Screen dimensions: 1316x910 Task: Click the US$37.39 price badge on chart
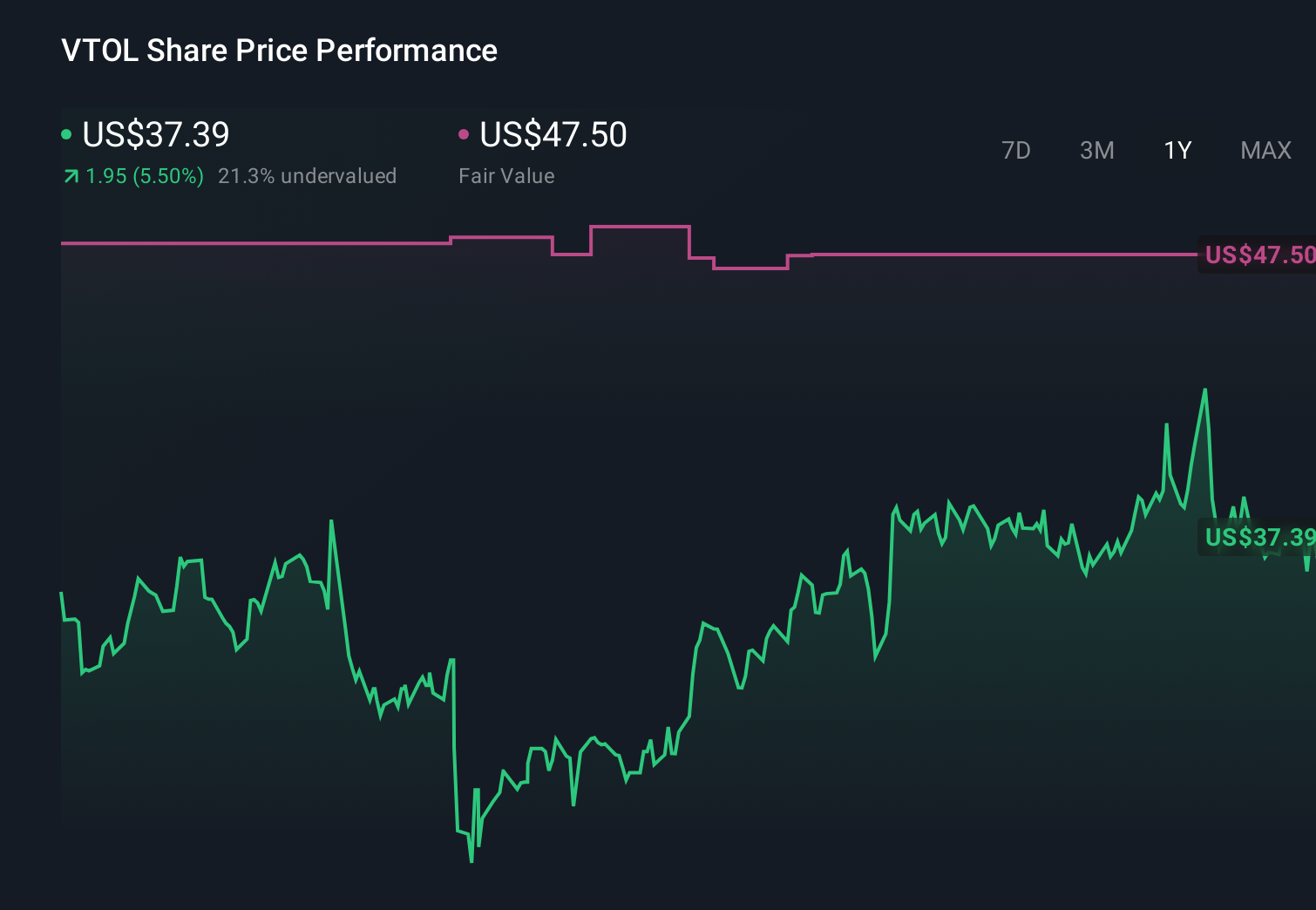1258,539
